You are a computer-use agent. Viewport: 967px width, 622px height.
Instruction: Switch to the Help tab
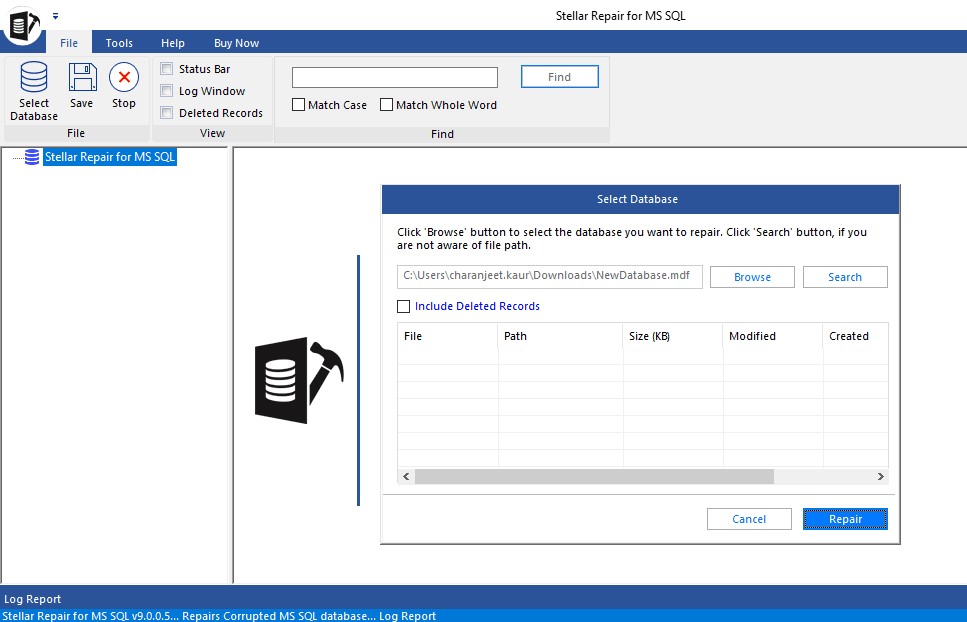point(173,43)
